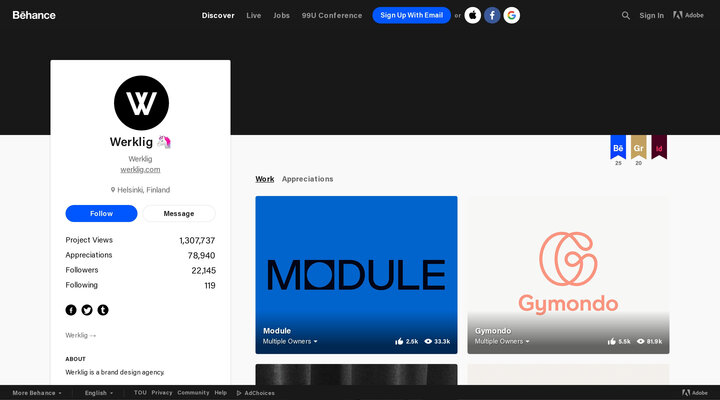Open the English language dropdown
This screenshot has width=720, height=400.
pyautogui.click(x=99, y=393)
